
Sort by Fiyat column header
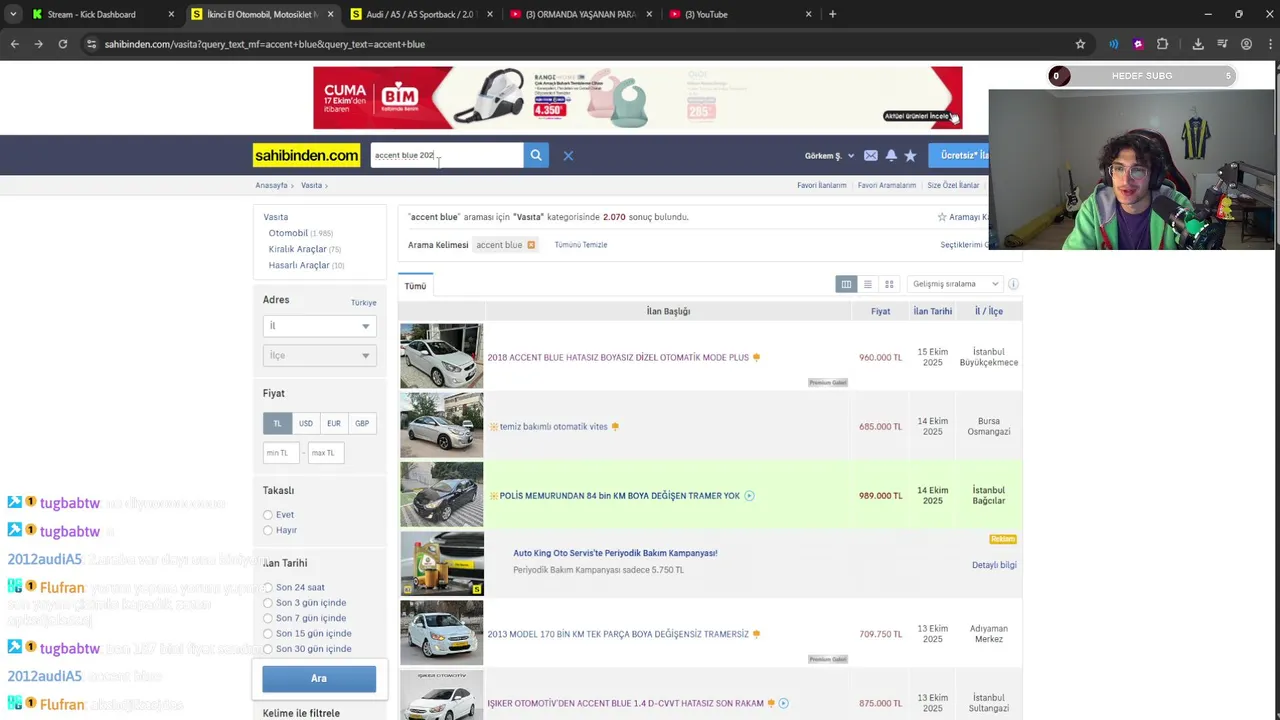[x=880, y=311]
